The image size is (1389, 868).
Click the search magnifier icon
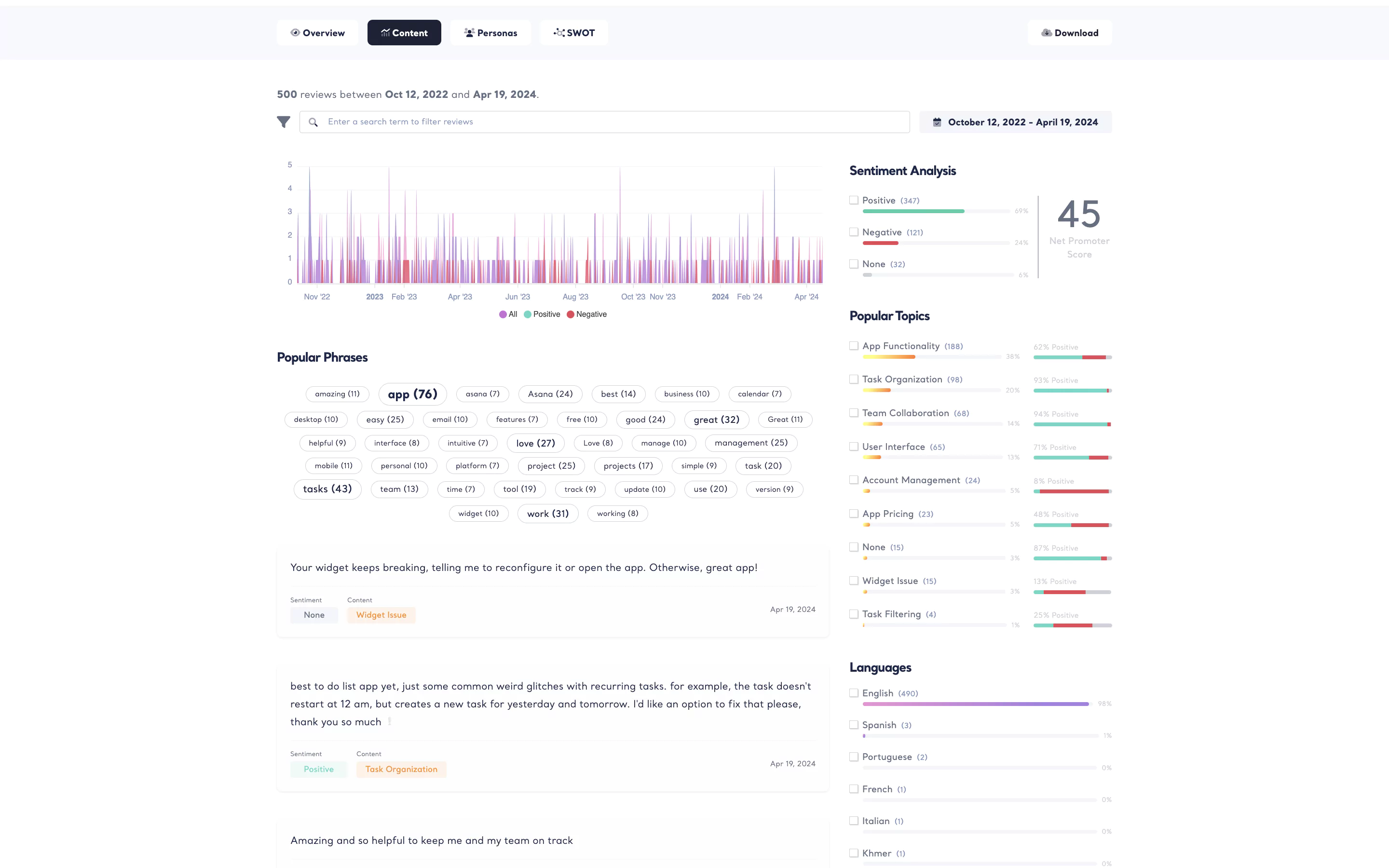(x=313, y=122)
